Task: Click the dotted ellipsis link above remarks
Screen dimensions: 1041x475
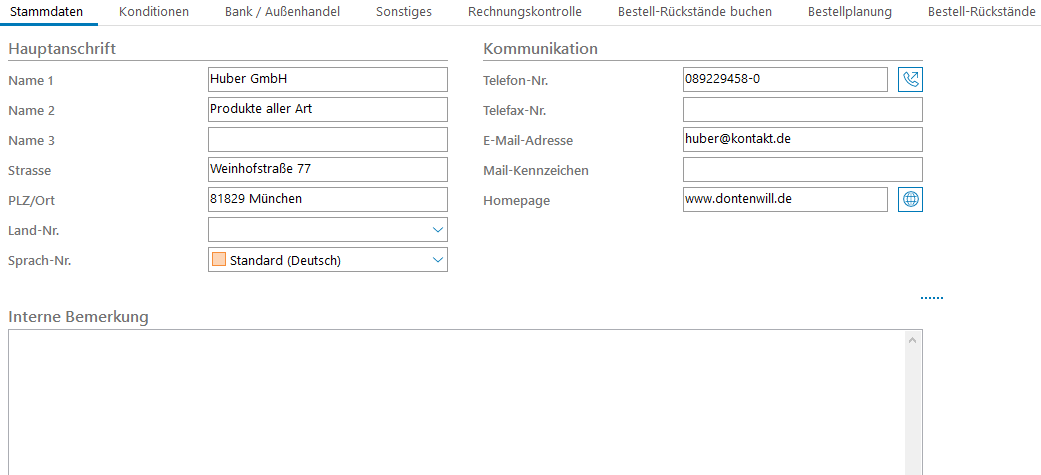Action: 931,298
